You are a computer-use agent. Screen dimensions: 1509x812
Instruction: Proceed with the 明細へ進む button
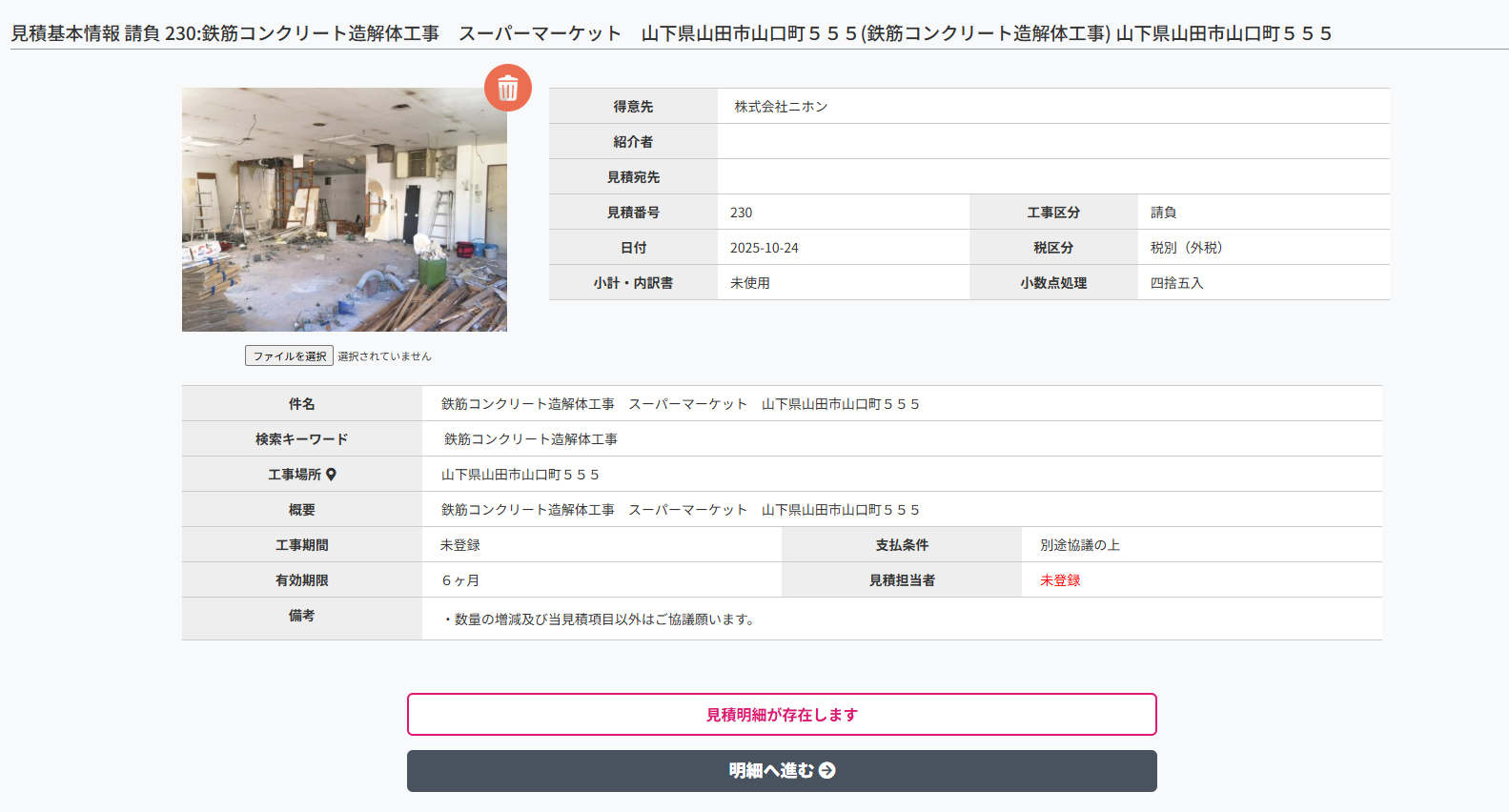click(x=782, y=771)
